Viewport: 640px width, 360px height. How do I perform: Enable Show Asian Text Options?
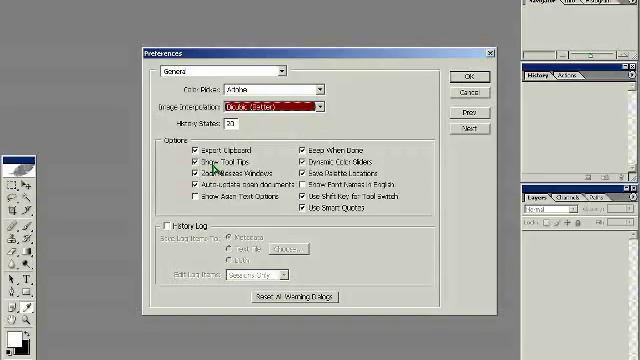tap(195, 196)
